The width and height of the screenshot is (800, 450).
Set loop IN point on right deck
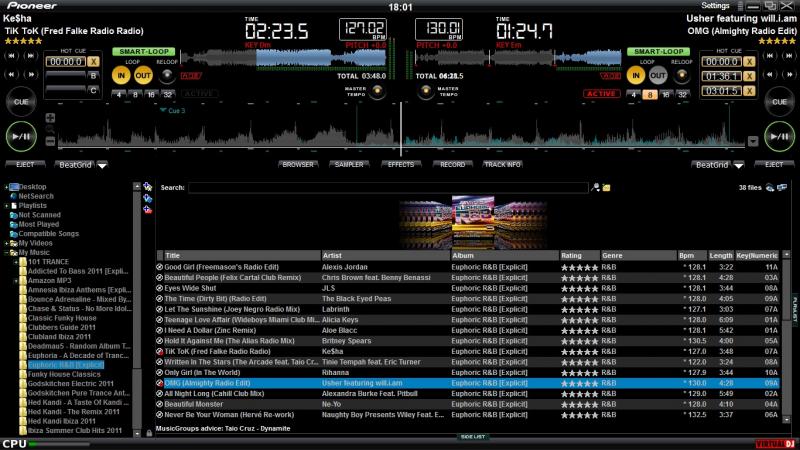[636, 76]
